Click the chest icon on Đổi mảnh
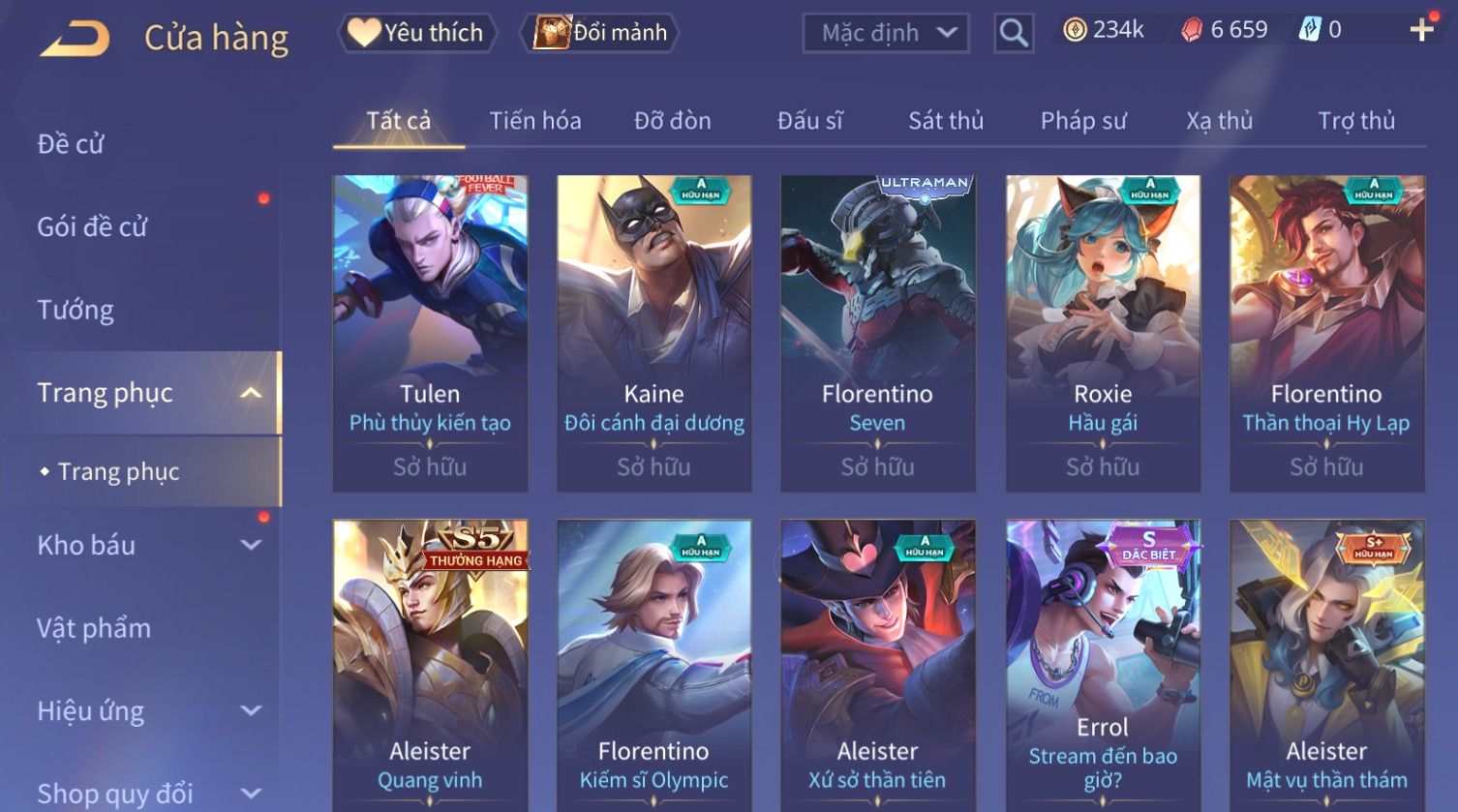Image resolution: width=1458 pixels, height=812 pixels. pos(552,32)
